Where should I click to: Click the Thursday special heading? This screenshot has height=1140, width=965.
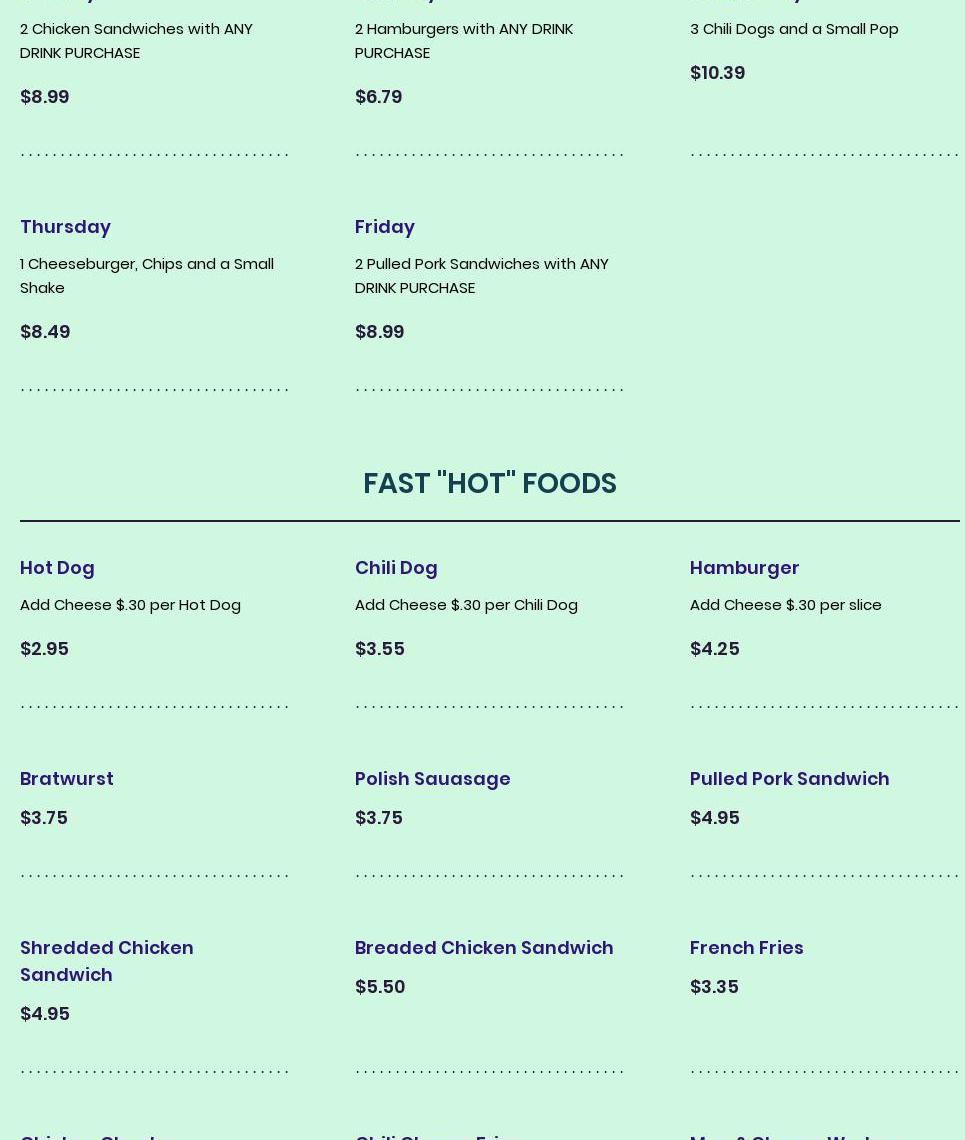click(65, 227)
